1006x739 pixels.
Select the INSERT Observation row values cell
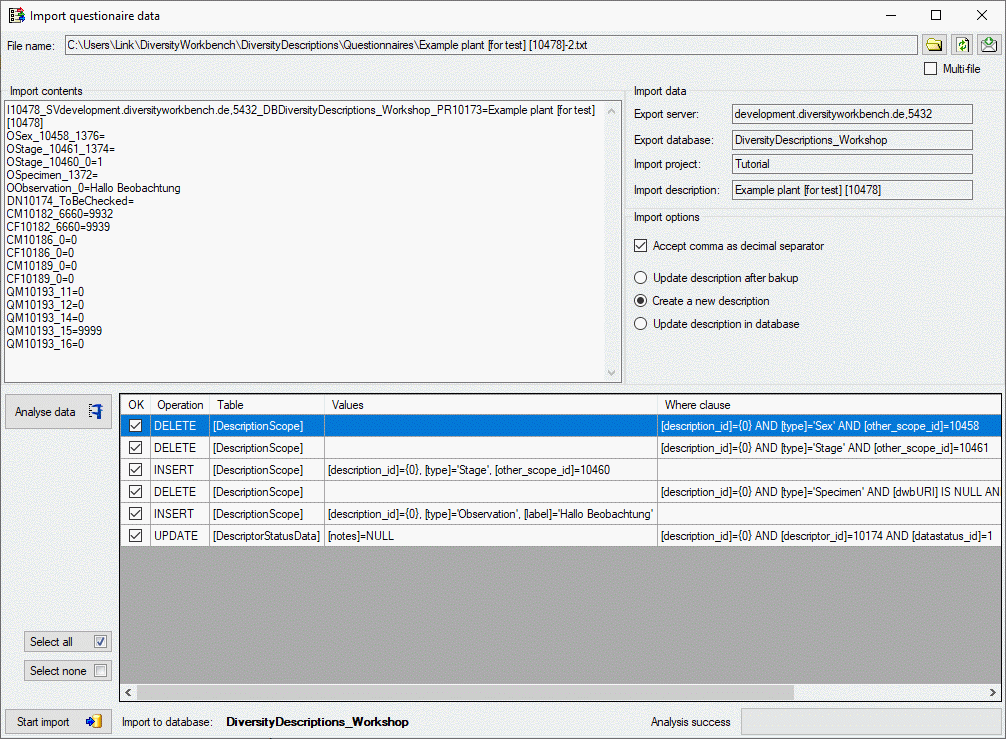pyautogui.click(x=490, y=514)
